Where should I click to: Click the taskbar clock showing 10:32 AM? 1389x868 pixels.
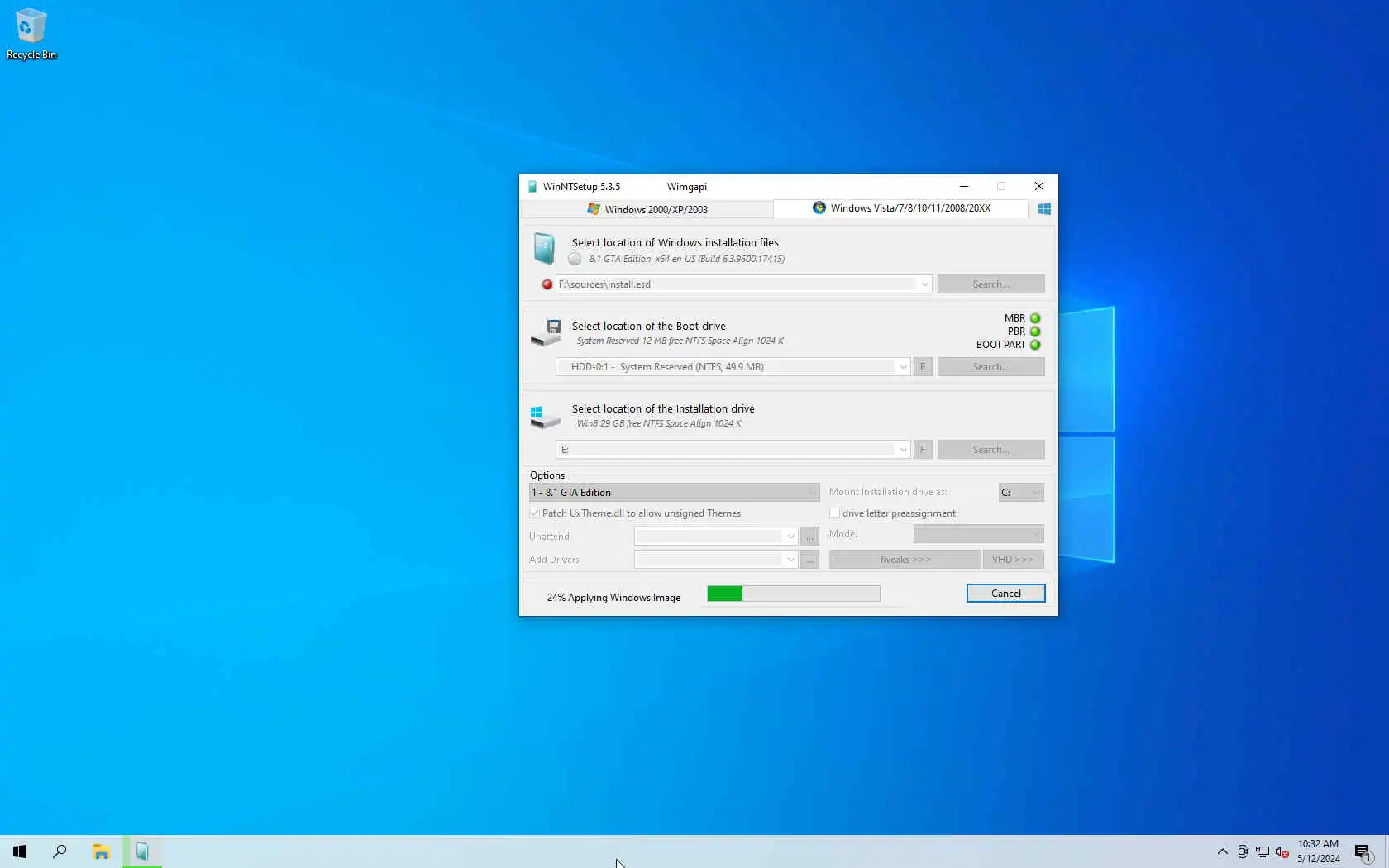pos(1318,851)
